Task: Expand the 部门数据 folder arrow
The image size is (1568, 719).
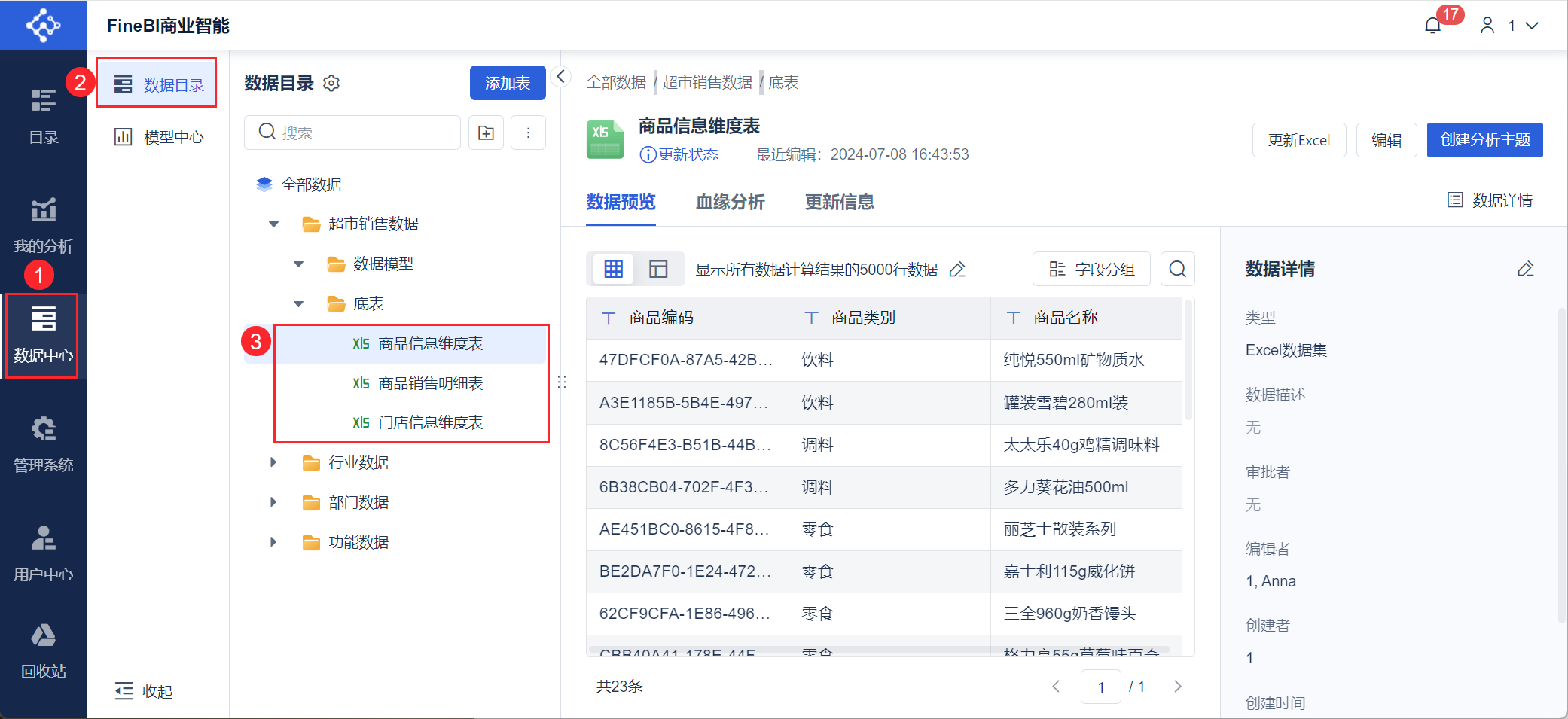Action: click(274, 502)
